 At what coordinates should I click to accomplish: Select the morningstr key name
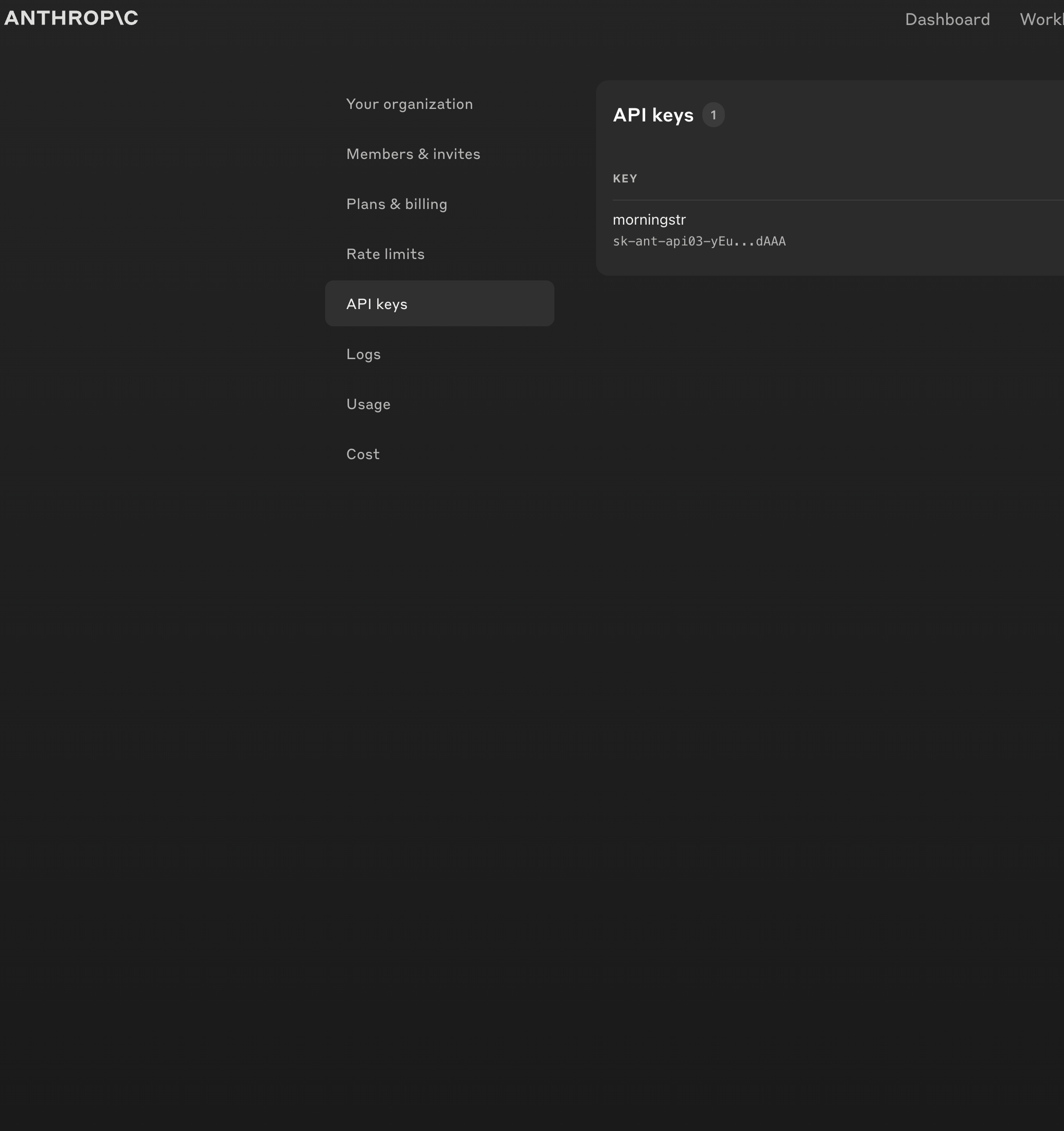click(x=649, y=219)
